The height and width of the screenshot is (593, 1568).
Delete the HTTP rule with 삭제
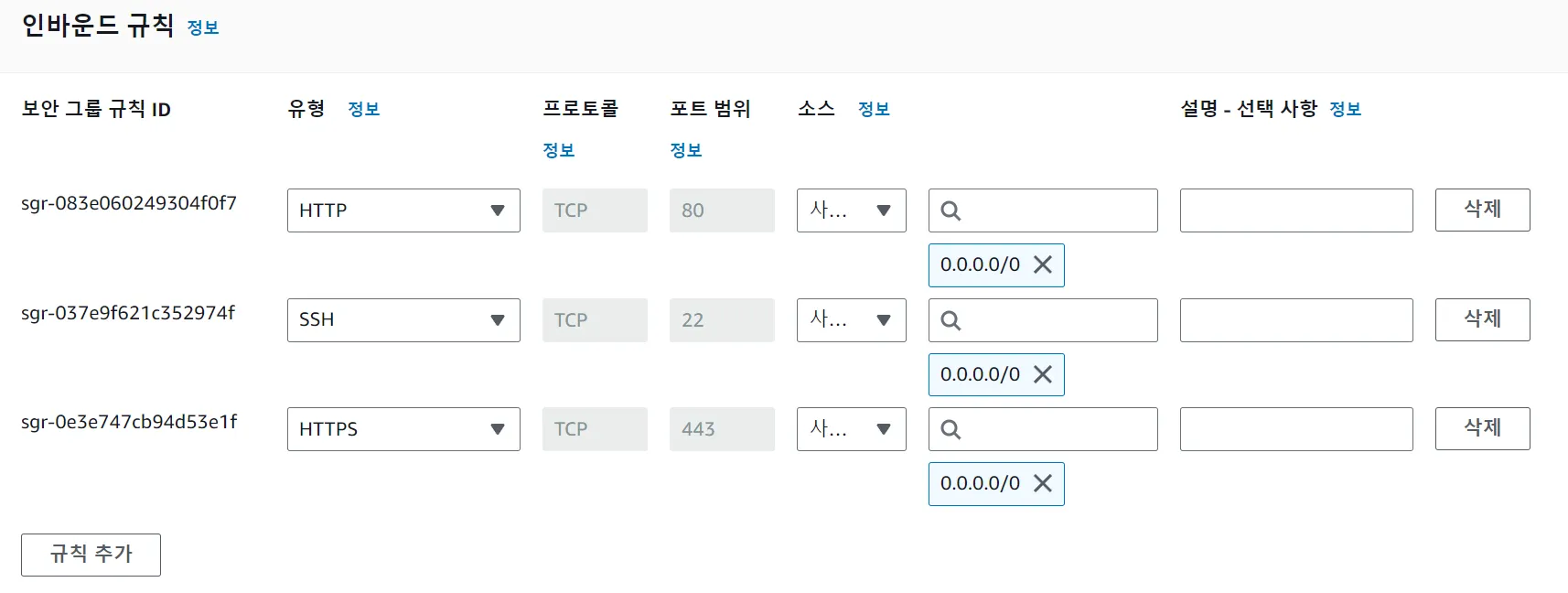point(1482,210)
